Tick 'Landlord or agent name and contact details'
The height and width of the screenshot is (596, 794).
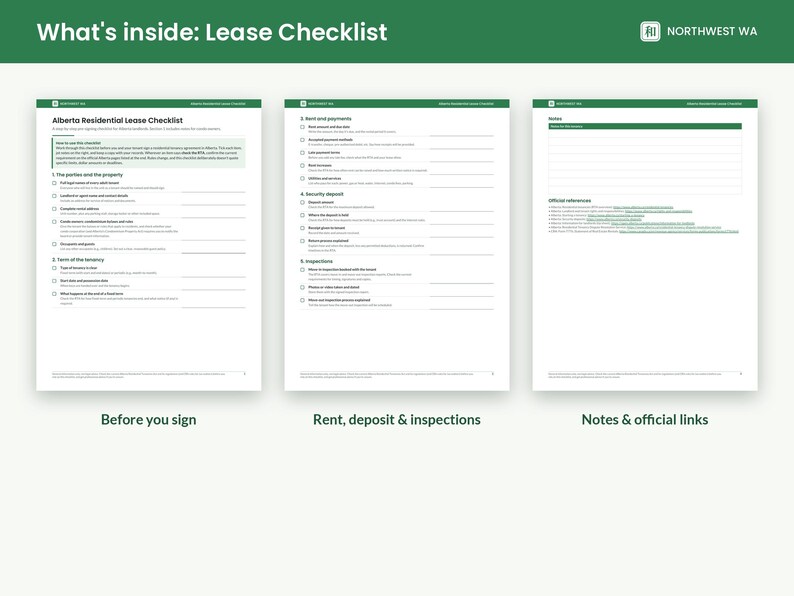54,195
